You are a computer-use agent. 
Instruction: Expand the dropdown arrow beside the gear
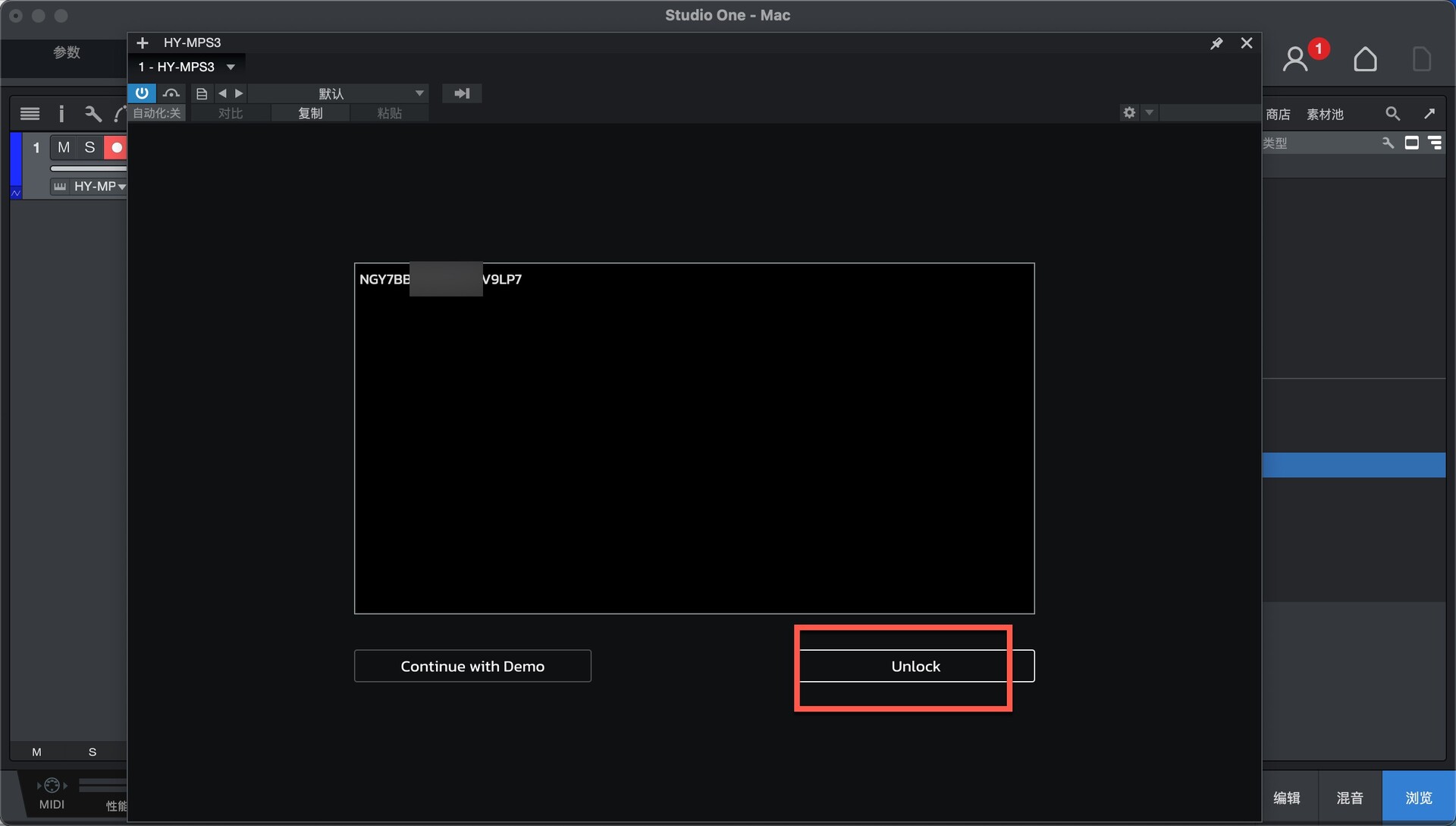1150,112
